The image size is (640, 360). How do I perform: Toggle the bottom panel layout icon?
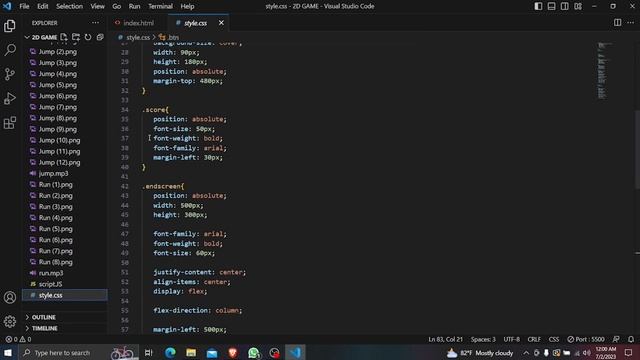(x=551, y=6)
